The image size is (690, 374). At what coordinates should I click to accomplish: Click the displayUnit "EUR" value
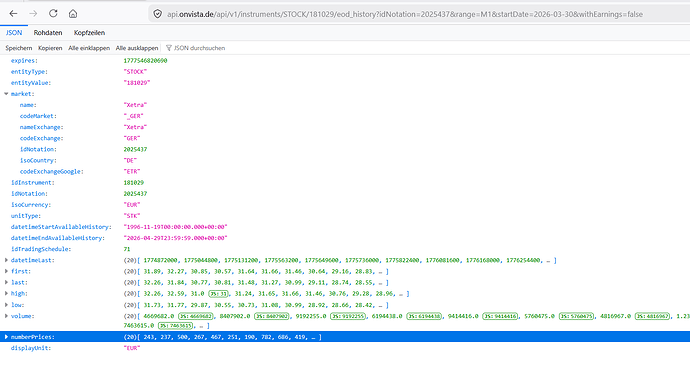(132, 348)
